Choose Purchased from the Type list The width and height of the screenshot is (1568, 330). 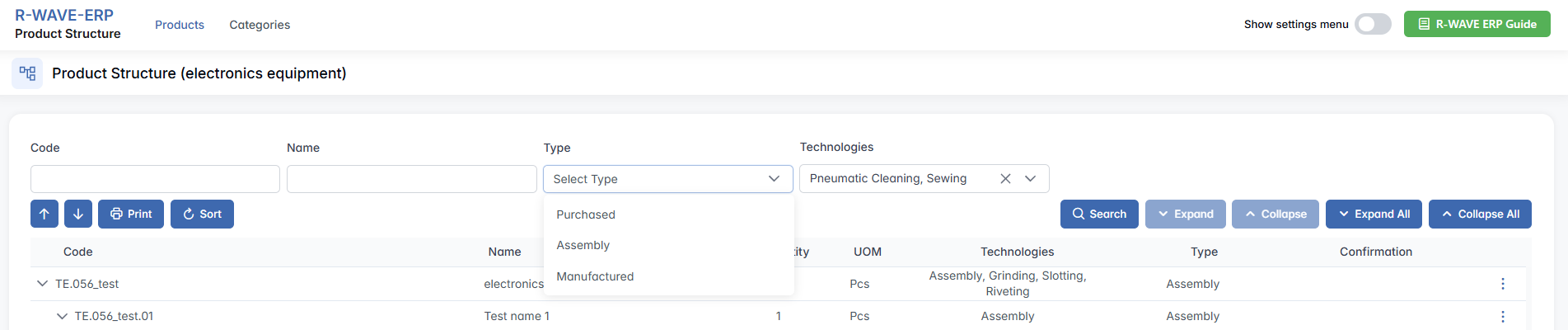tap(586, 214)
